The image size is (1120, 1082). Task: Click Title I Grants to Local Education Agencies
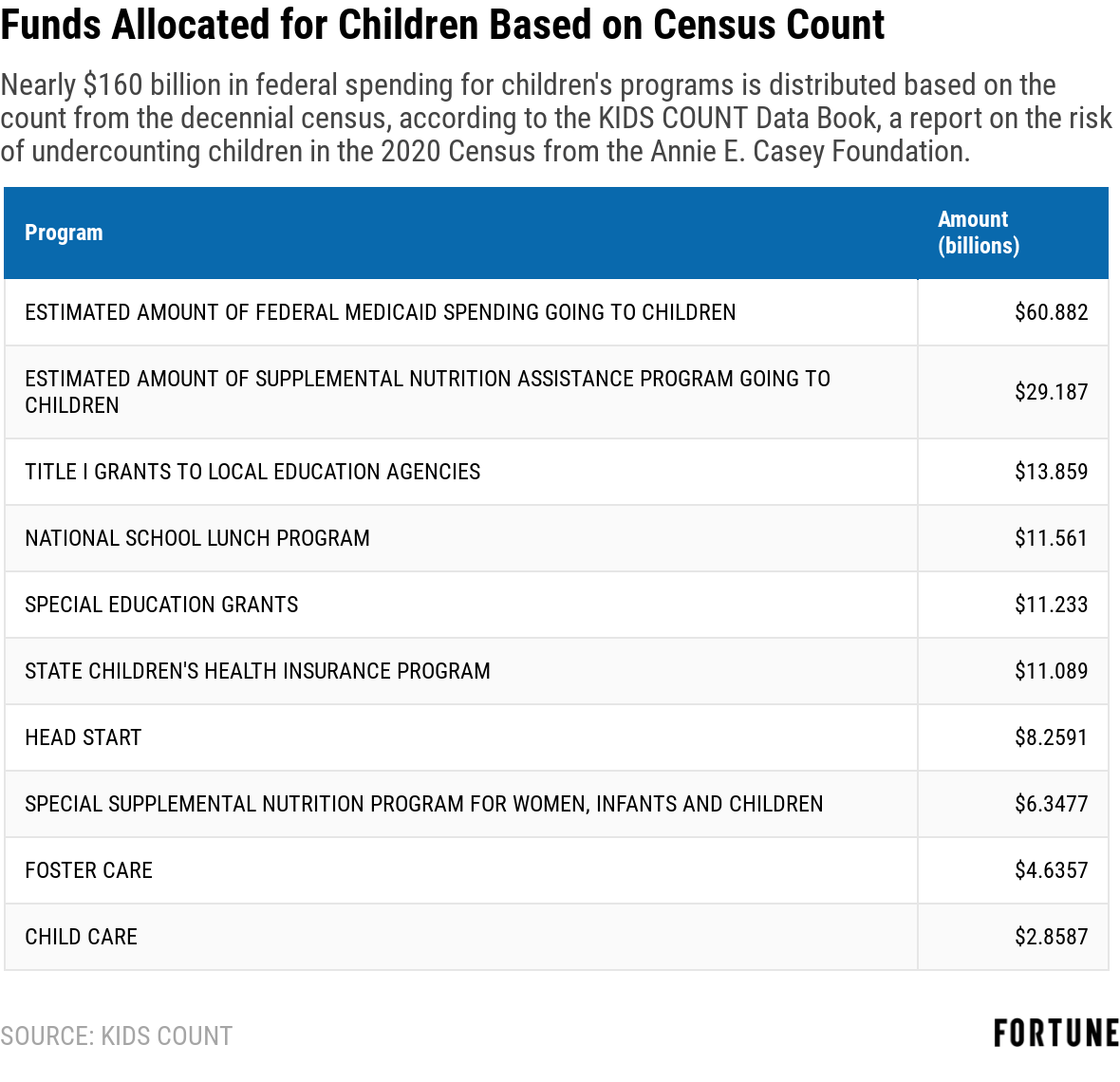pyautogui.click(x=252, y=472)
